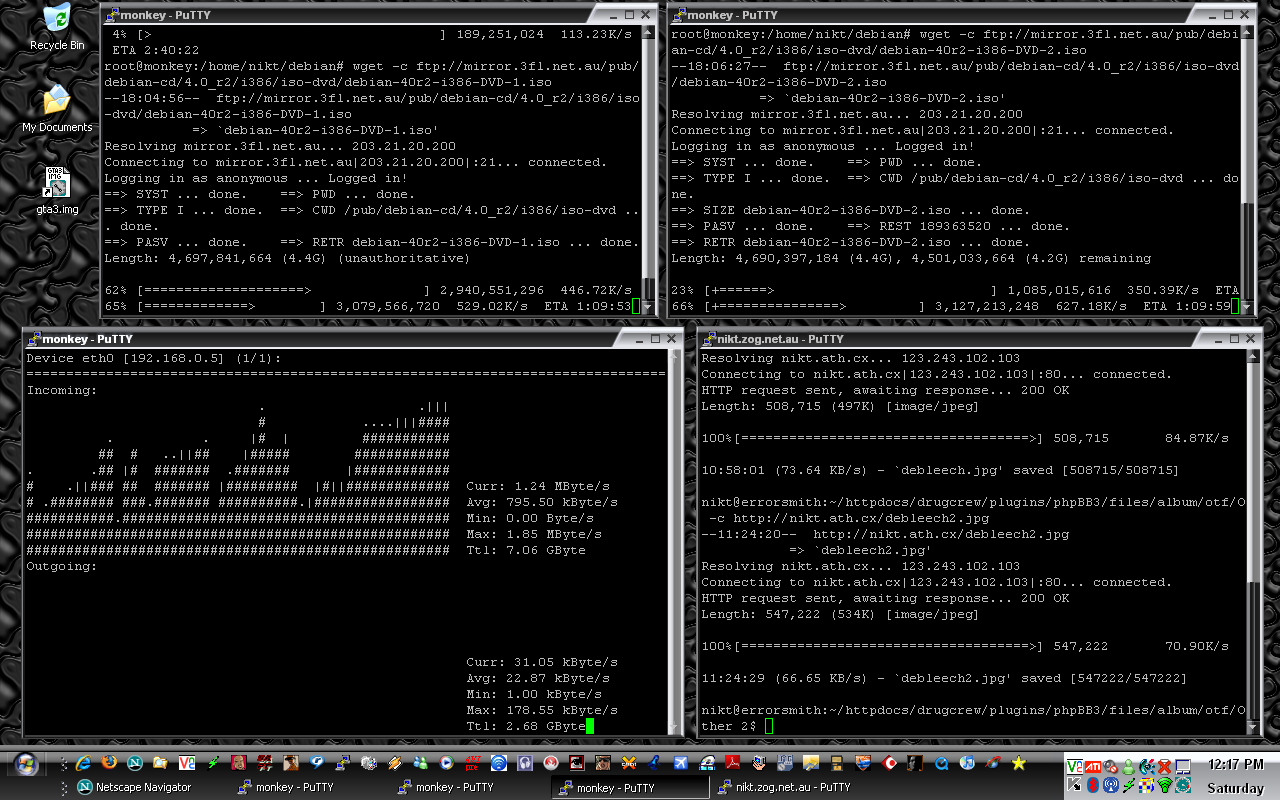Launch Internet Explorer from quick launch
Image resolution: width=1280 pixels, height=800 pixels.
pyautogui.click(x=85, y=763)
